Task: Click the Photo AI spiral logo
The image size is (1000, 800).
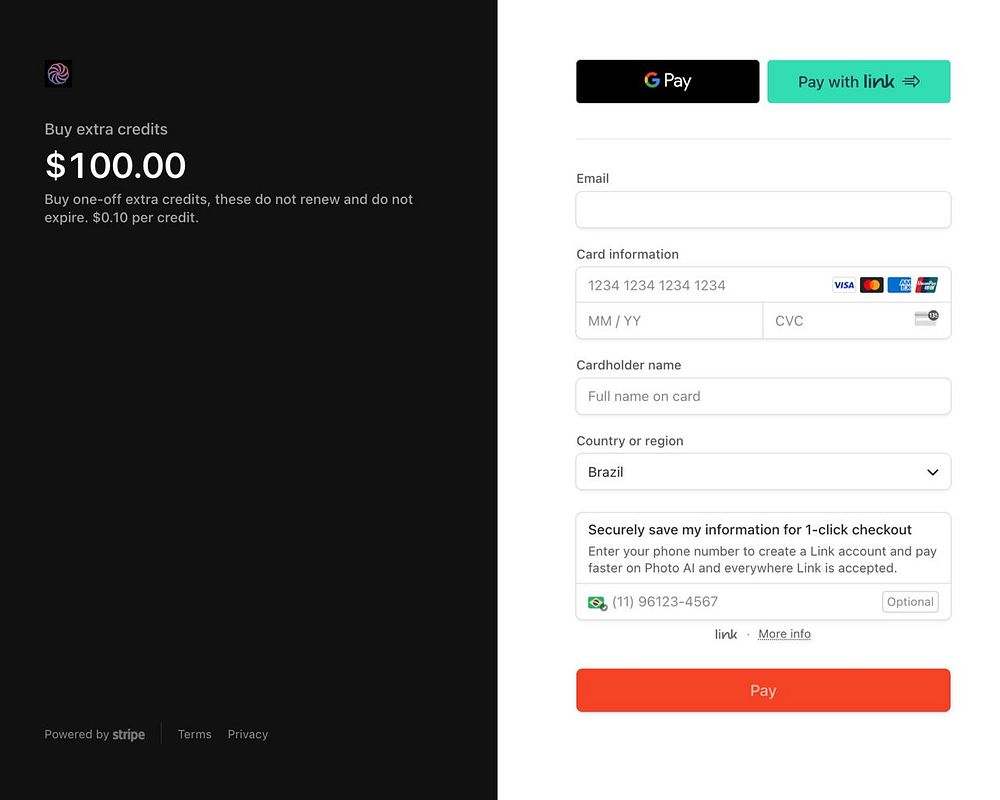Action: tap(58, 73)
